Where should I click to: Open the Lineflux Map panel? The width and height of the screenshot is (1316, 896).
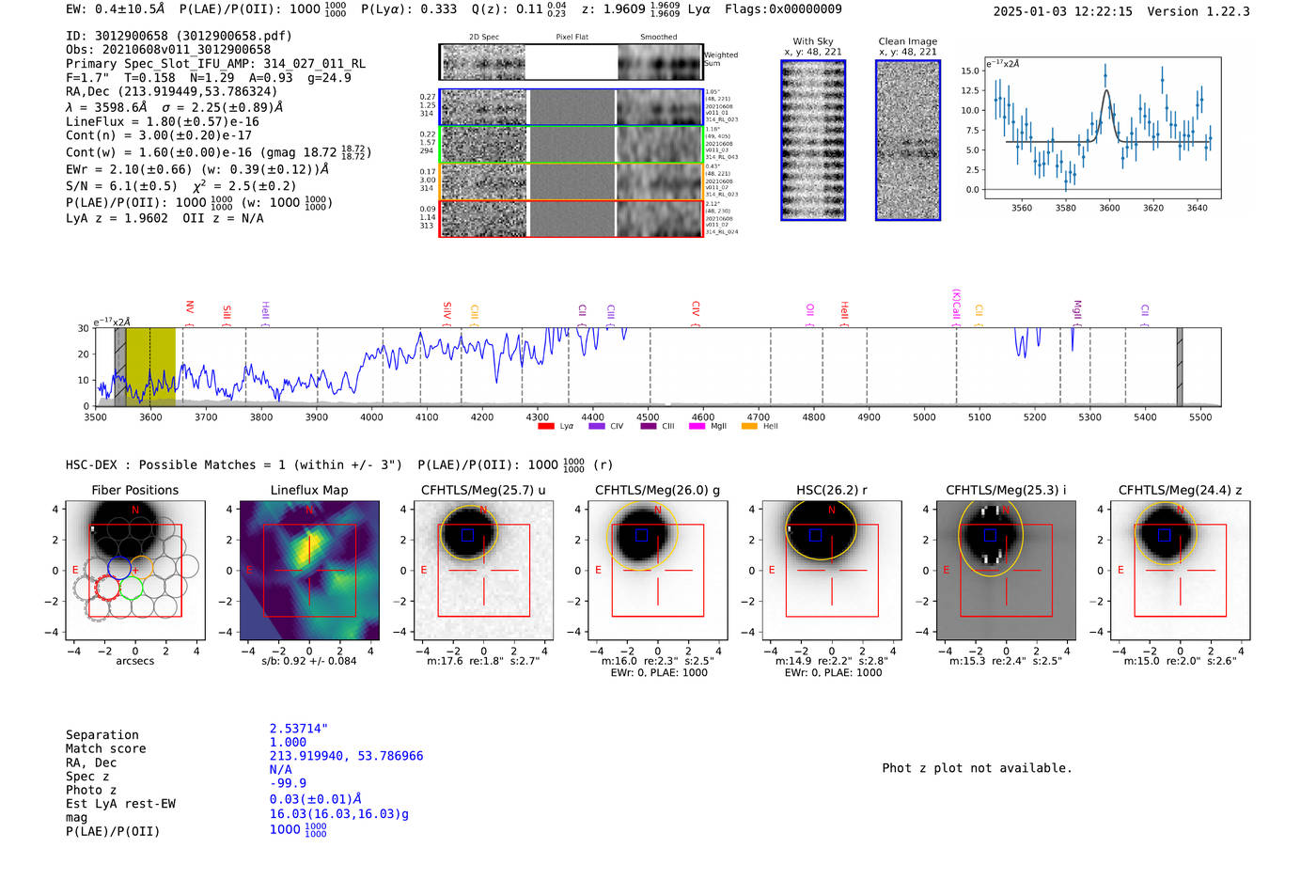tap(309, 571)
